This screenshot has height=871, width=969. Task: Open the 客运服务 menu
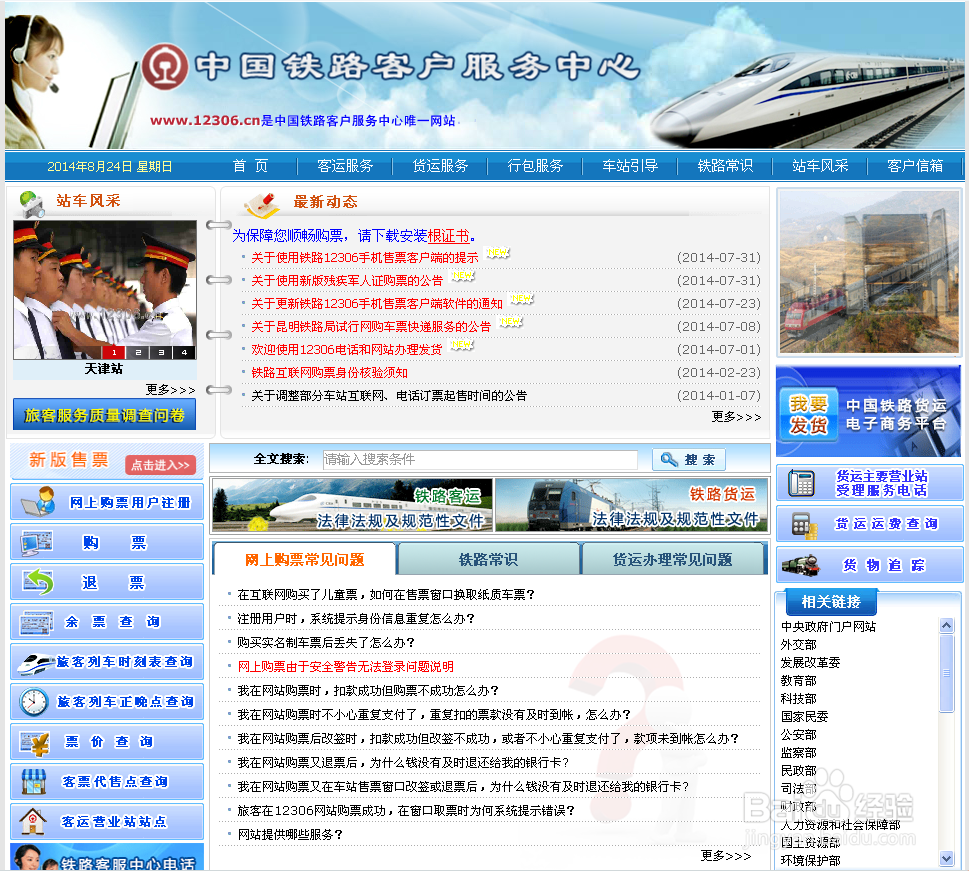pyautogui.click(x=345, y=166)
